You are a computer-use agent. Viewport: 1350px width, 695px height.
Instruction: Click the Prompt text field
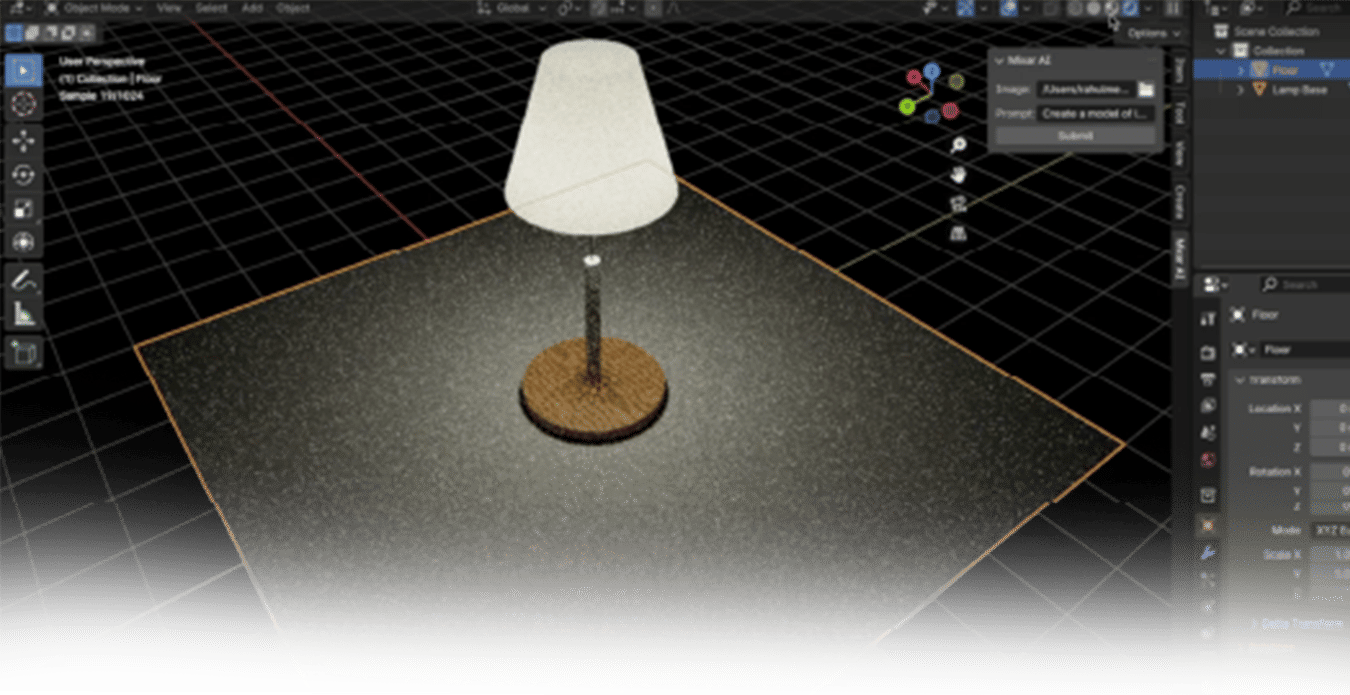1096,113
